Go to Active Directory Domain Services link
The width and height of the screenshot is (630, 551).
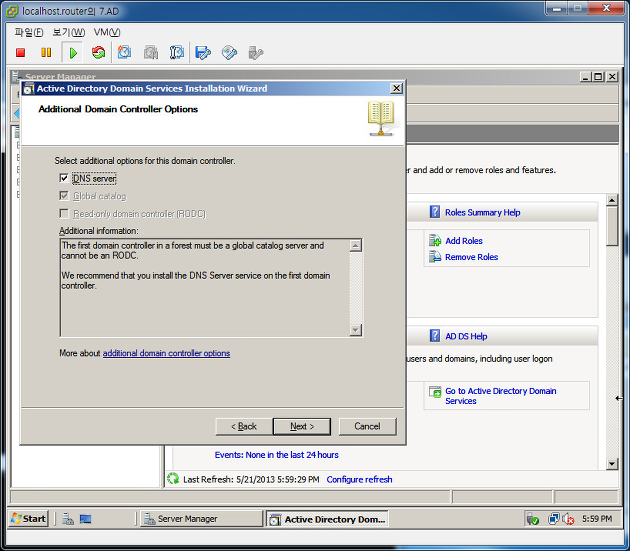click(x=501, y=396)
